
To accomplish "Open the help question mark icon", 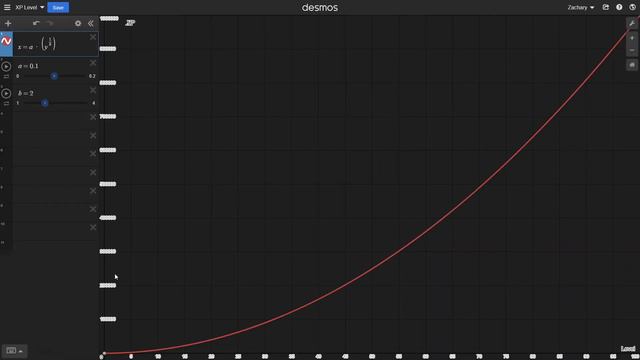I will [619, 7].
